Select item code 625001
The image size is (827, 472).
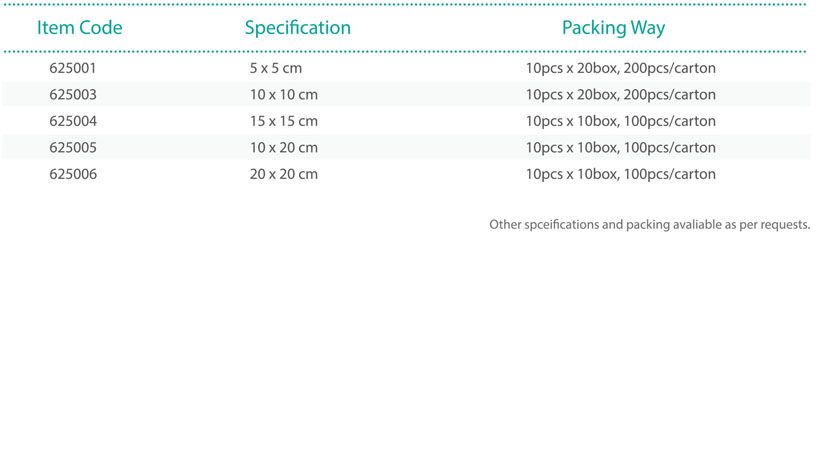tap(73, 69)
